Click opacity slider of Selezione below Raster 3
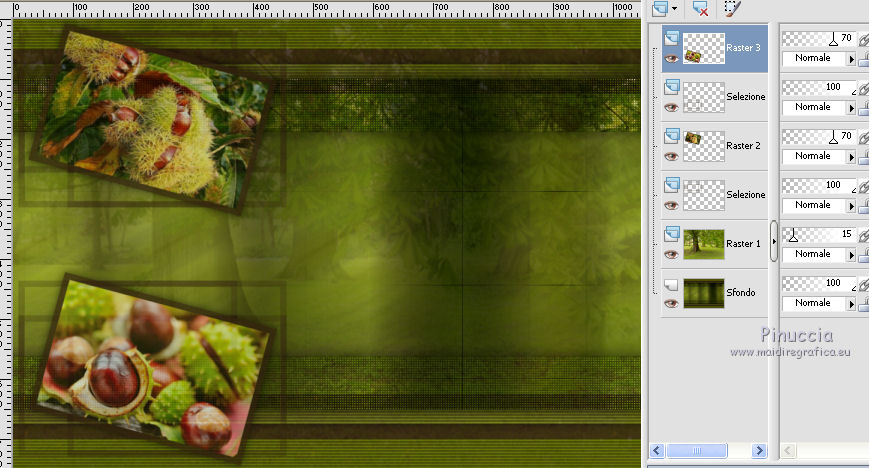The width and height of the screenshot is (869, 468). pyautogui.click(x=818, y=87)
